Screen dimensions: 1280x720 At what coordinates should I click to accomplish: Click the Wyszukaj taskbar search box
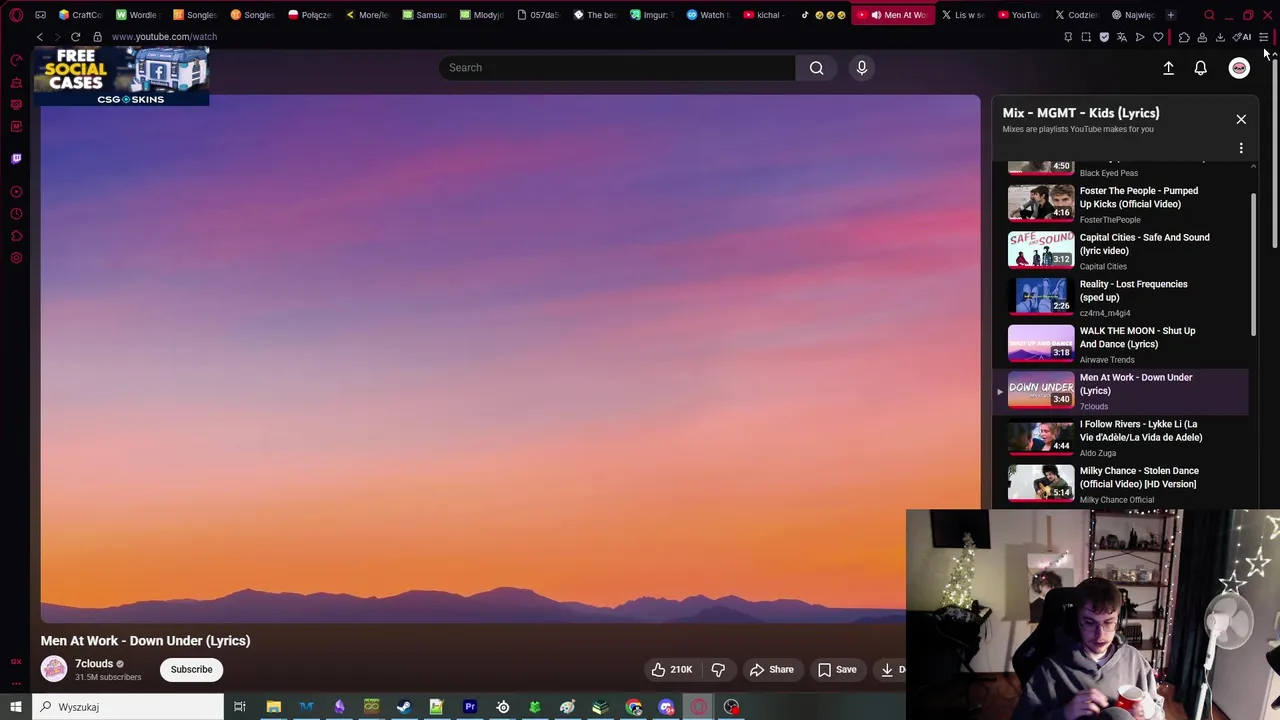pyautogui.click(x=128, y=707)
